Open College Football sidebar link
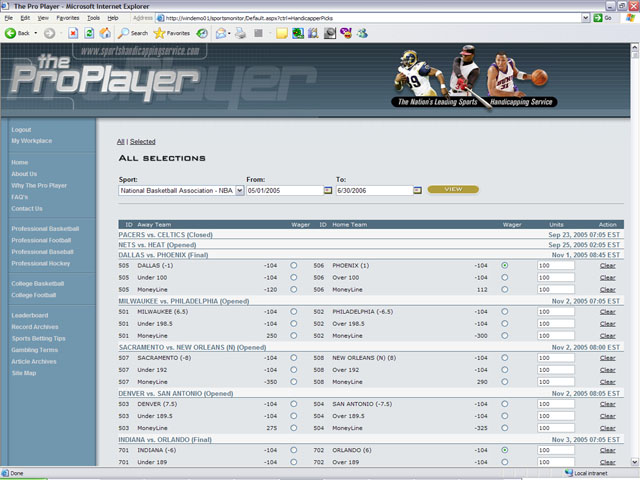This screenshot has width=640, height=480. tap(34, 295)
